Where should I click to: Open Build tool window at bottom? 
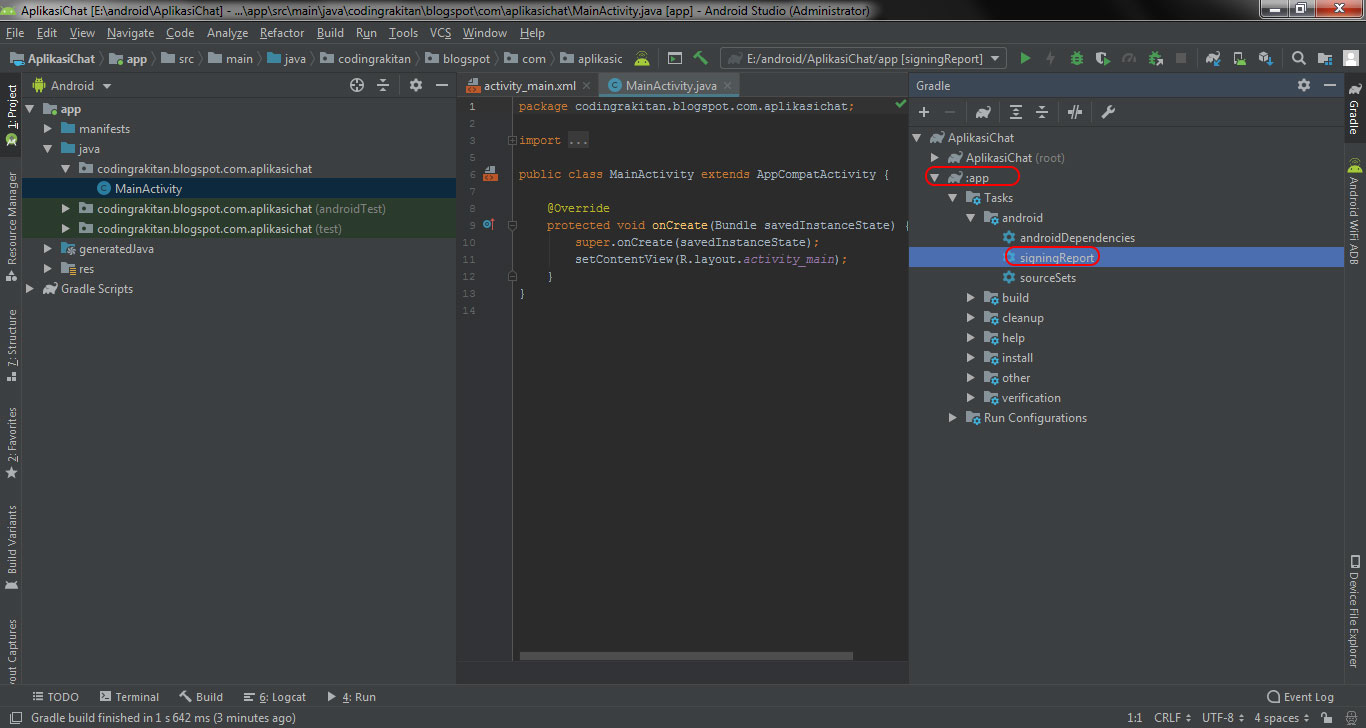tap(201, 697)
